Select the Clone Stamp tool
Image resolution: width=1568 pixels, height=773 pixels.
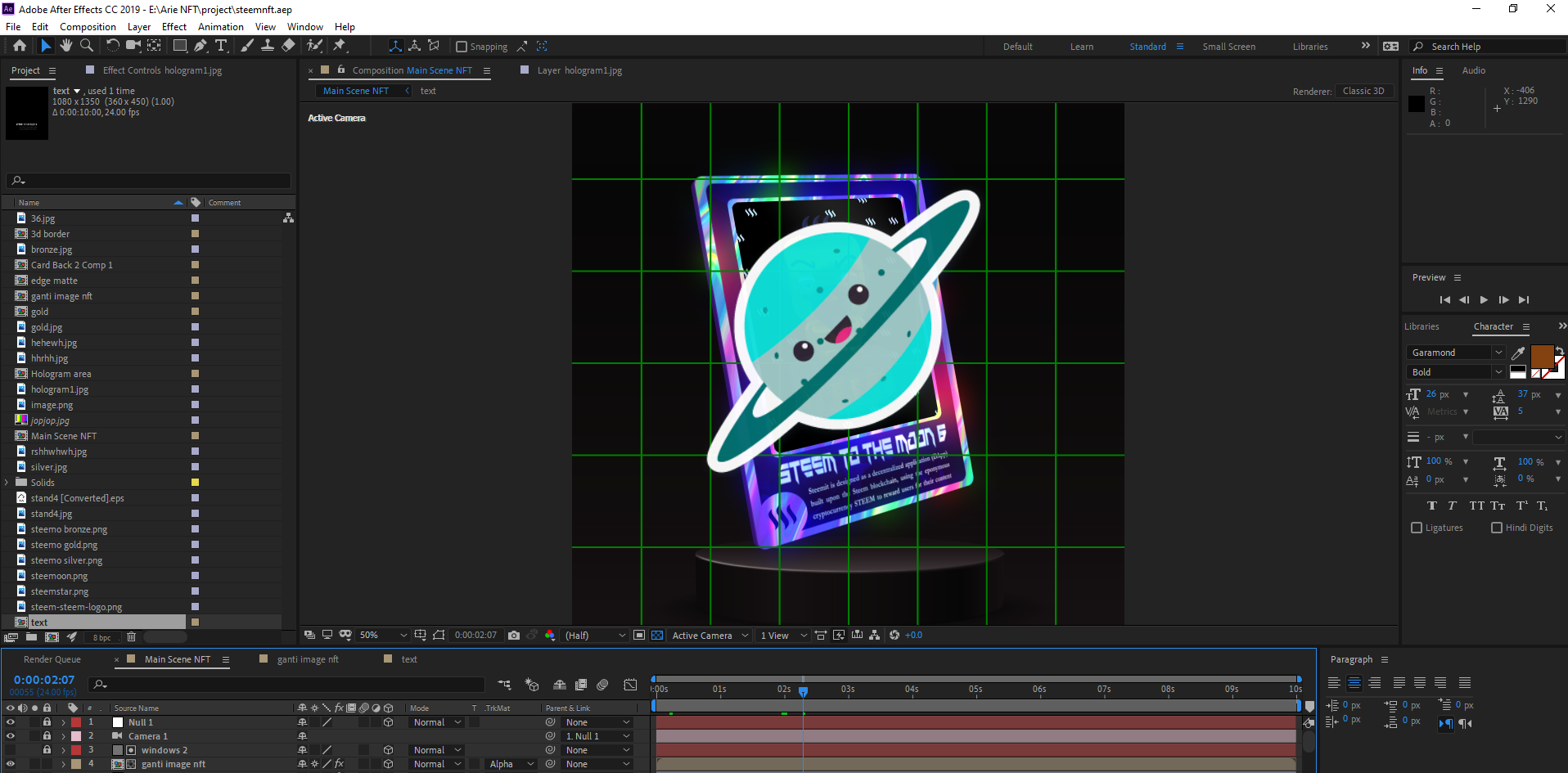[268, 46]
